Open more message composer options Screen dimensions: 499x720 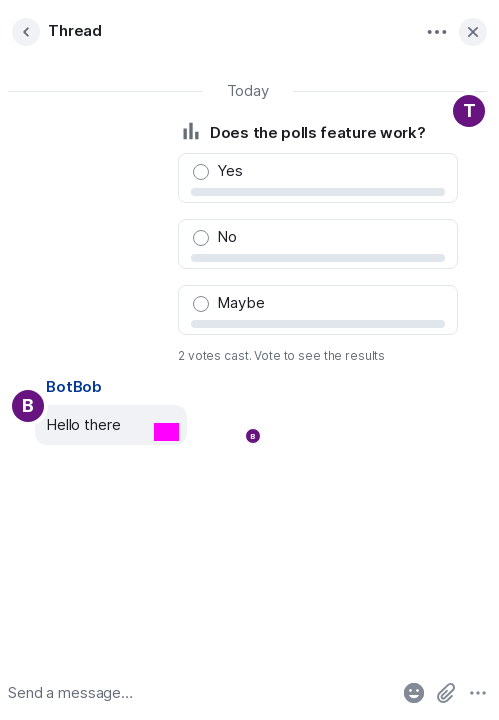478,693
